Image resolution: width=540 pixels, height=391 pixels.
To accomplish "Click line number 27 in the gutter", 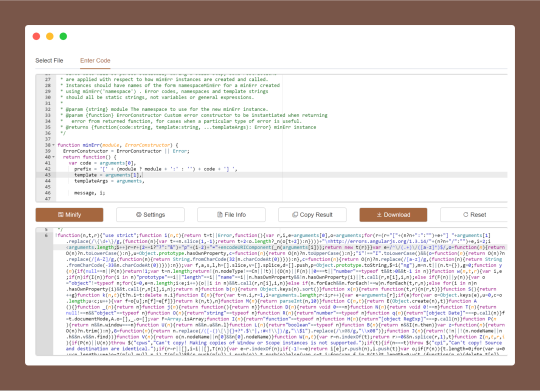I will pyautogui.click(x=48, y=79).
